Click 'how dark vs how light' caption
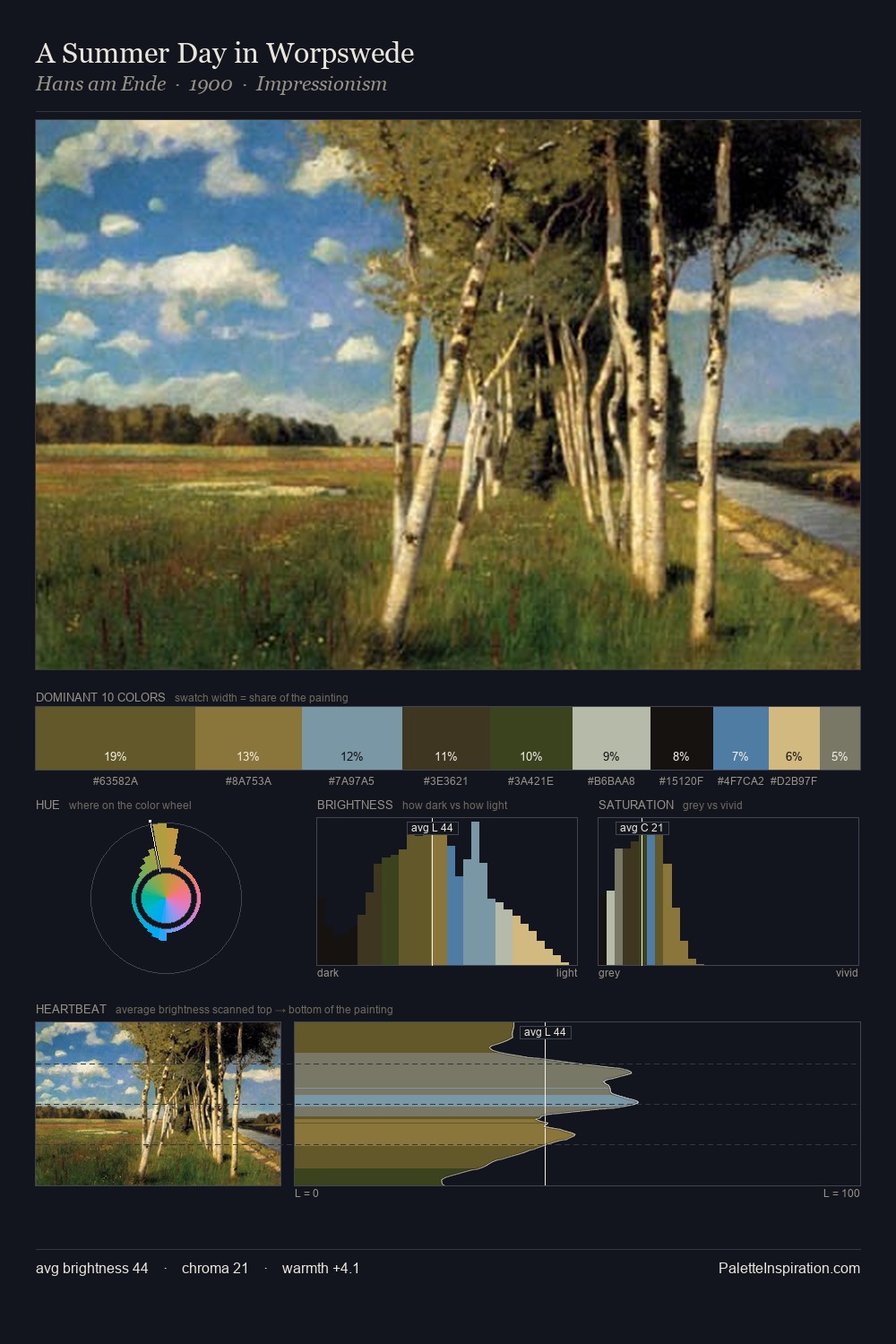The height and width of the screenshot is (1344, 896). (455, 806)
